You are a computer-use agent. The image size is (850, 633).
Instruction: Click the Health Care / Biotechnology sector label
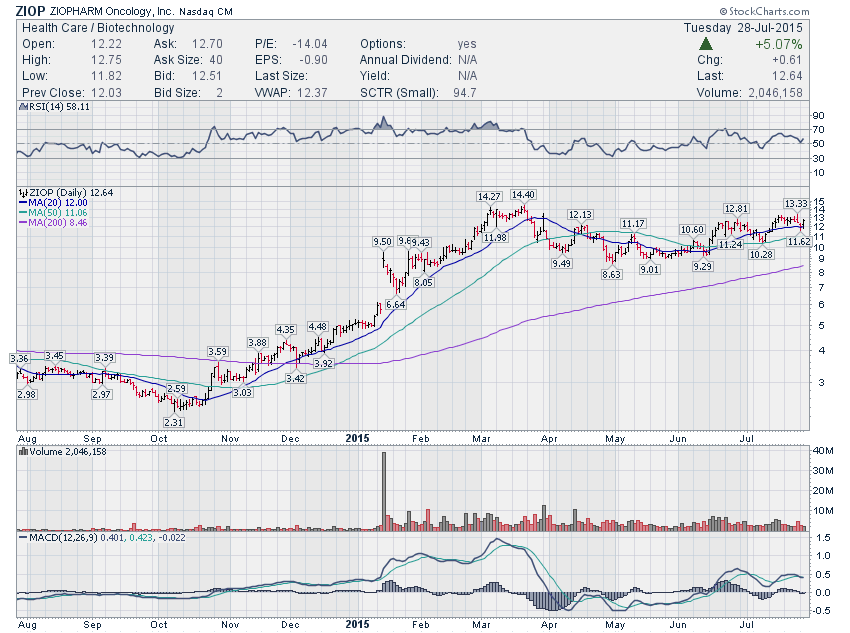(98, 28)
